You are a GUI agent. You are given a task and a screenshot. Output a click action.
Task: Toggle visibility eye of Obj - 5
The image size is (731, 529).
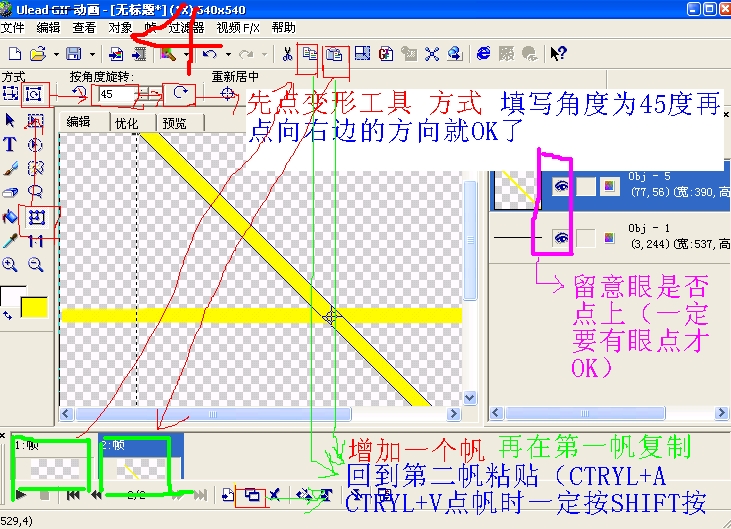click(x=561, y=185)
